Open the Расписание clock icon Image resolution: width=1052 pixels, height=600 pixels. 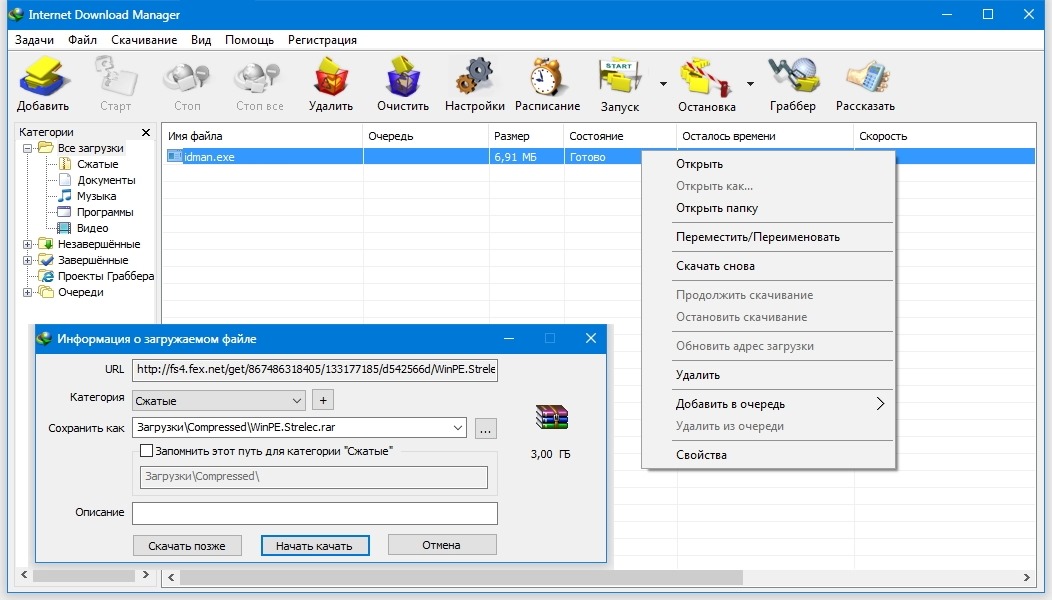(x=547, y=78)
